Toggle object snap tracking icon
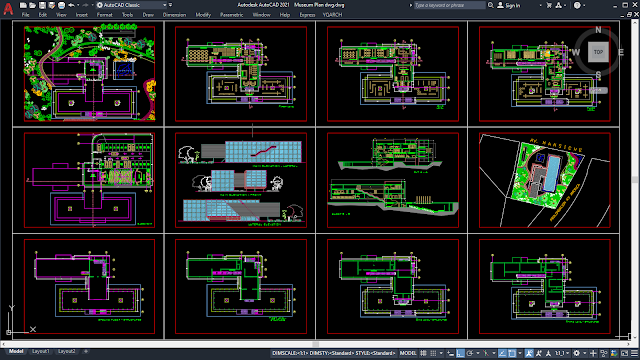Screen dimensions: 640x360 (502, 353)
